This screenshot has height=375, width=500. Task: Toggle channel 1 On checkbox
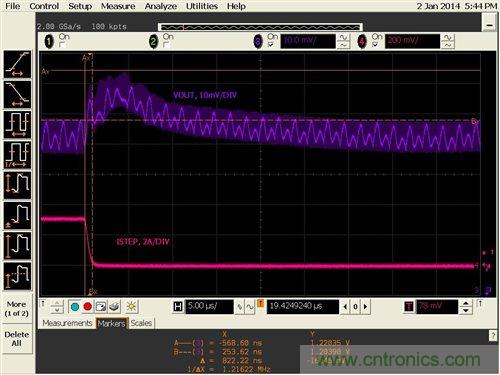[62, 44]
